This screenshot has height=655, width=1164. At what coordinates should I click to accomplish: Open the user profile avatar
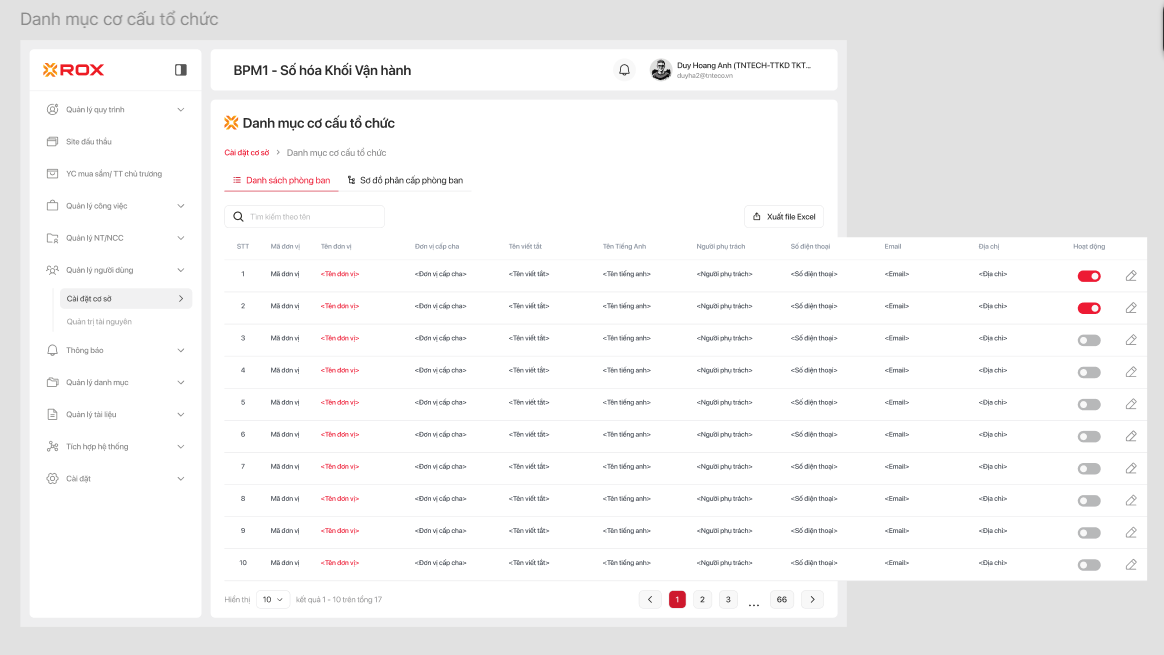[x=660, y=70]
